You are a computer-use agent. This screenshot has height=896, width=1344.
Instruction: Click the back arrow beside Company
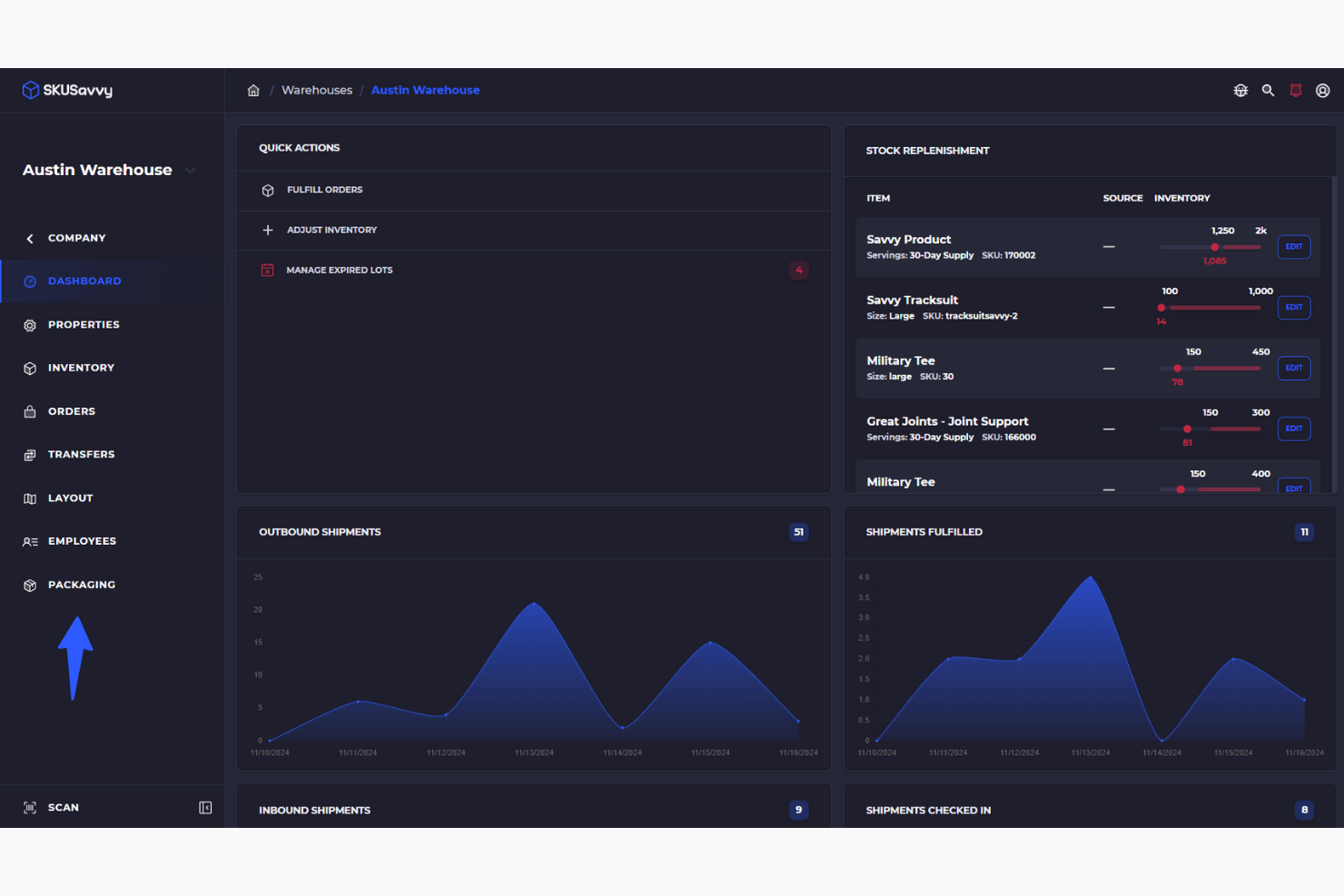click(30, 238)
